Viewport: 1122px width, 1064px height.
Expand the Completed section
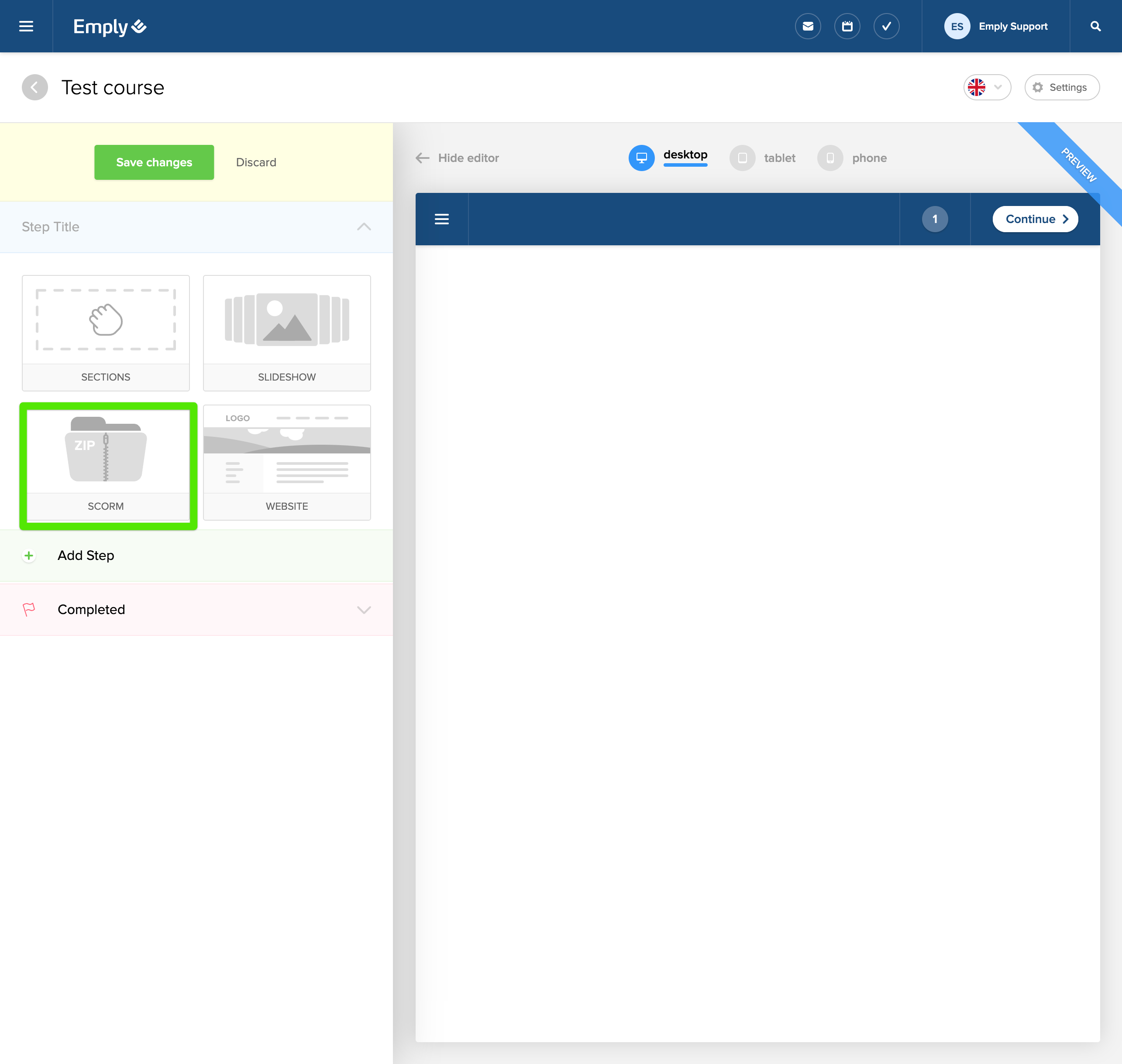[364, 610]
